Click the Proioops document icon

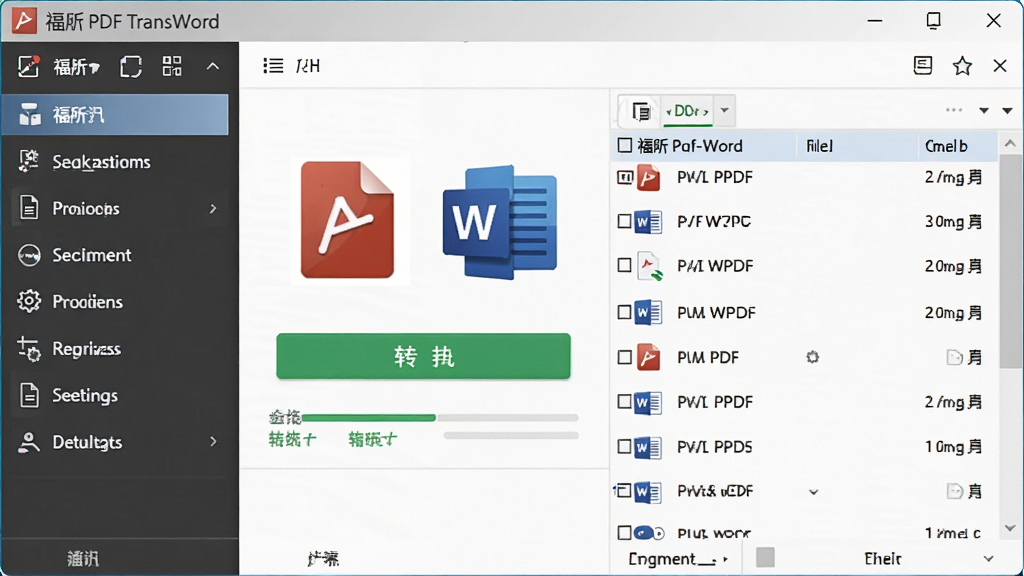click(x=29, y=208)
